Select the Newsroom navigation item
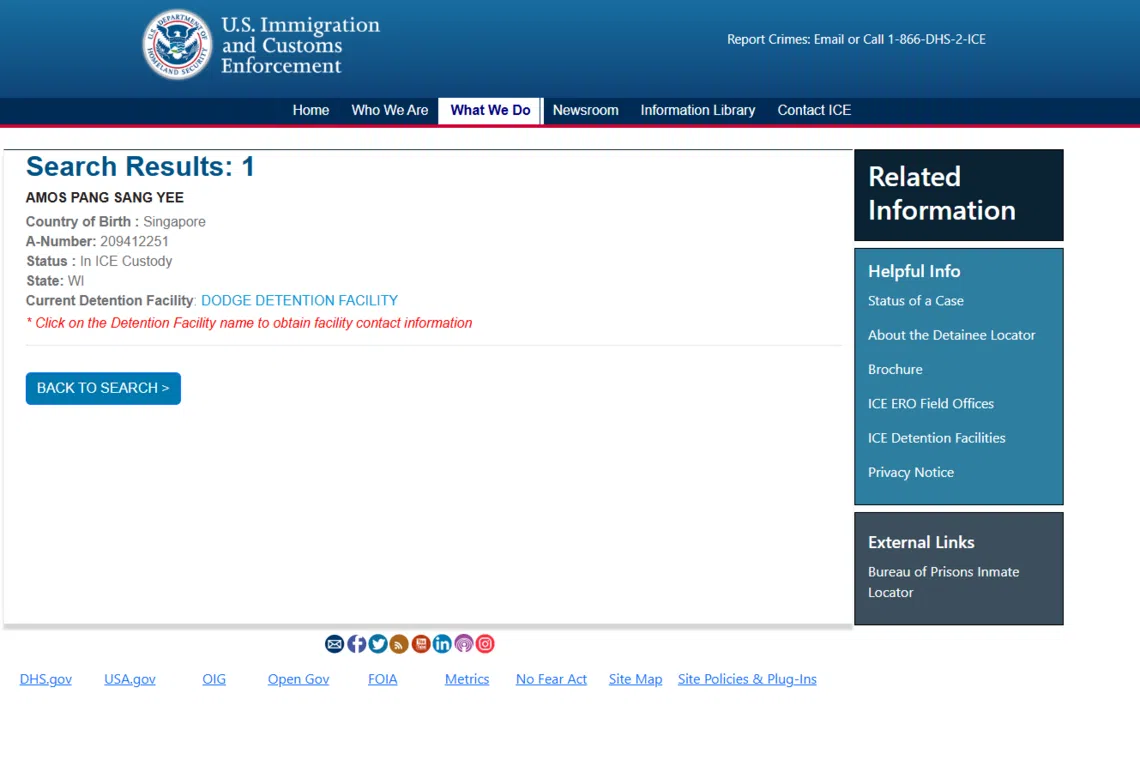Image resolution: width=1140 pixels, height=760 pixels. point(585,110)
